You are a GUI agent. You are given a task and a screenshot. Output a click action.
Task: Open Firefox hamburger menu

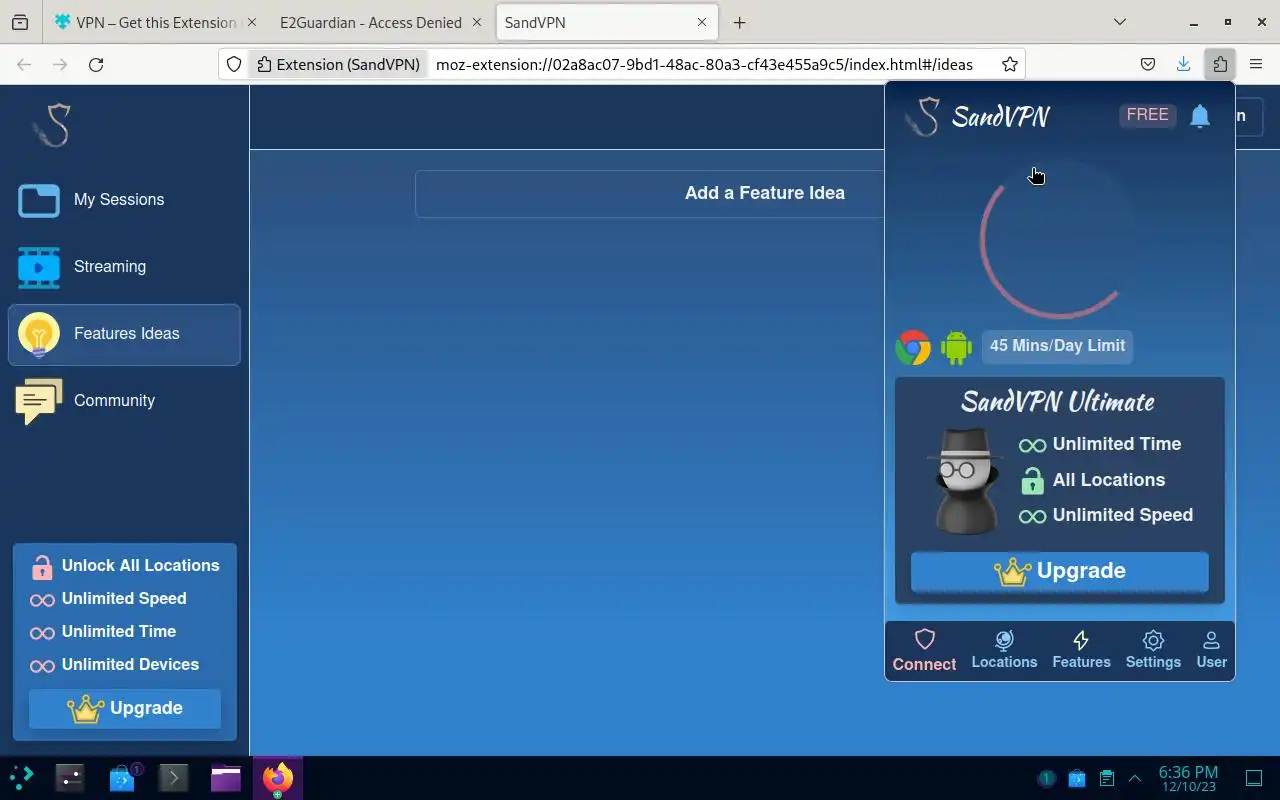[1256, 64]
